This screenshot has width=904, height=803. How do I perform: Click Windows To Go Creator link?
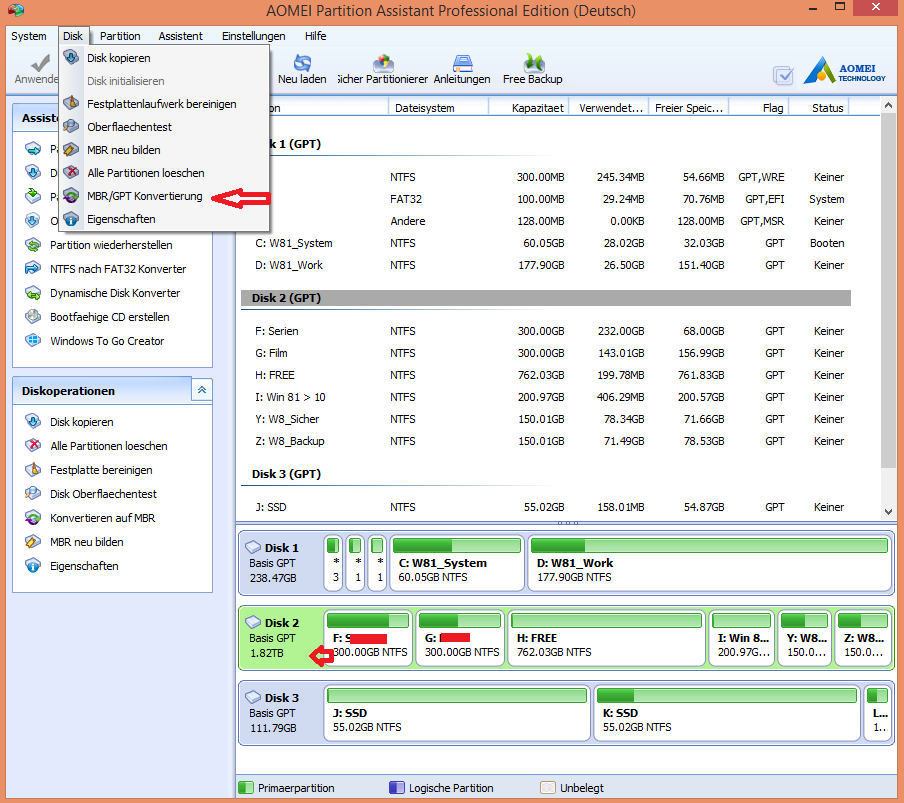[107, 341]
